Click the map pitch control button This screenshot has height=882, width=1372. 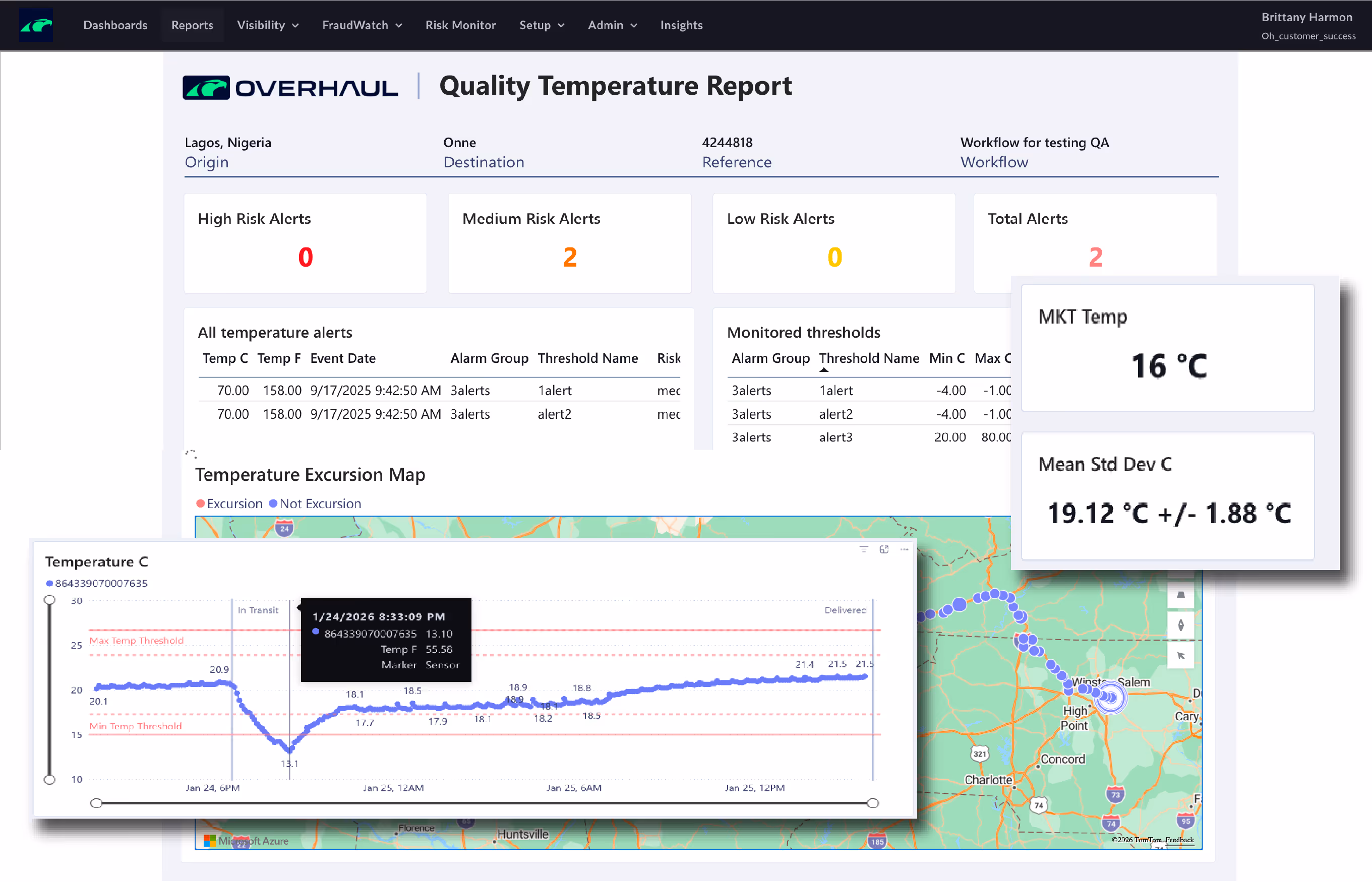pyautogui.click(x=1181, y=595)
